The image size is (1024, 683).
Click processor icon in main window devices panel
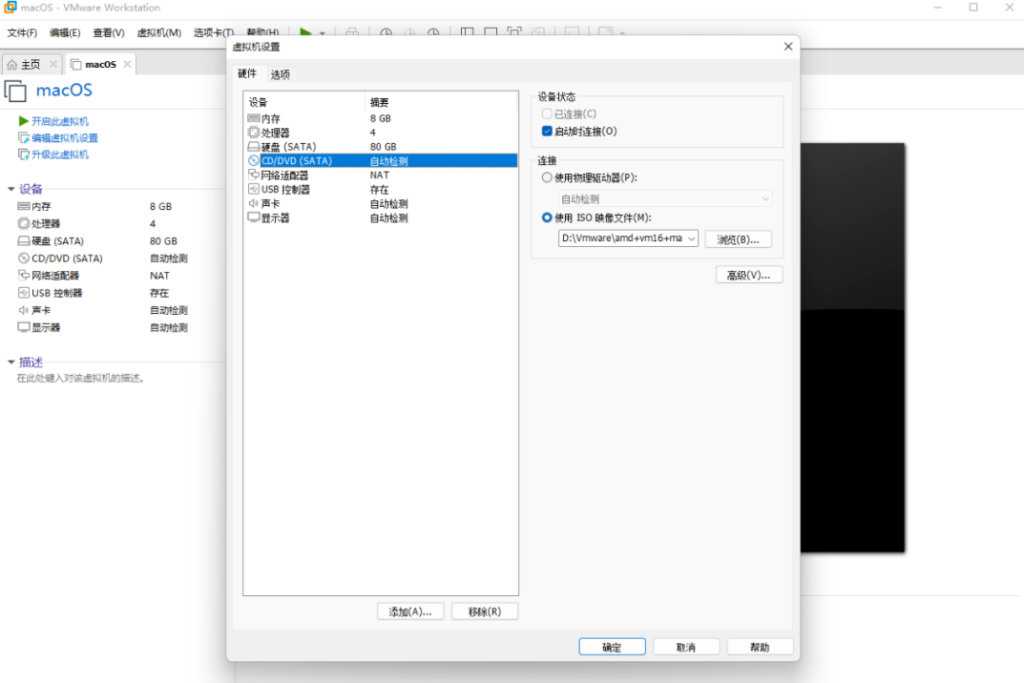click(24, 223)
